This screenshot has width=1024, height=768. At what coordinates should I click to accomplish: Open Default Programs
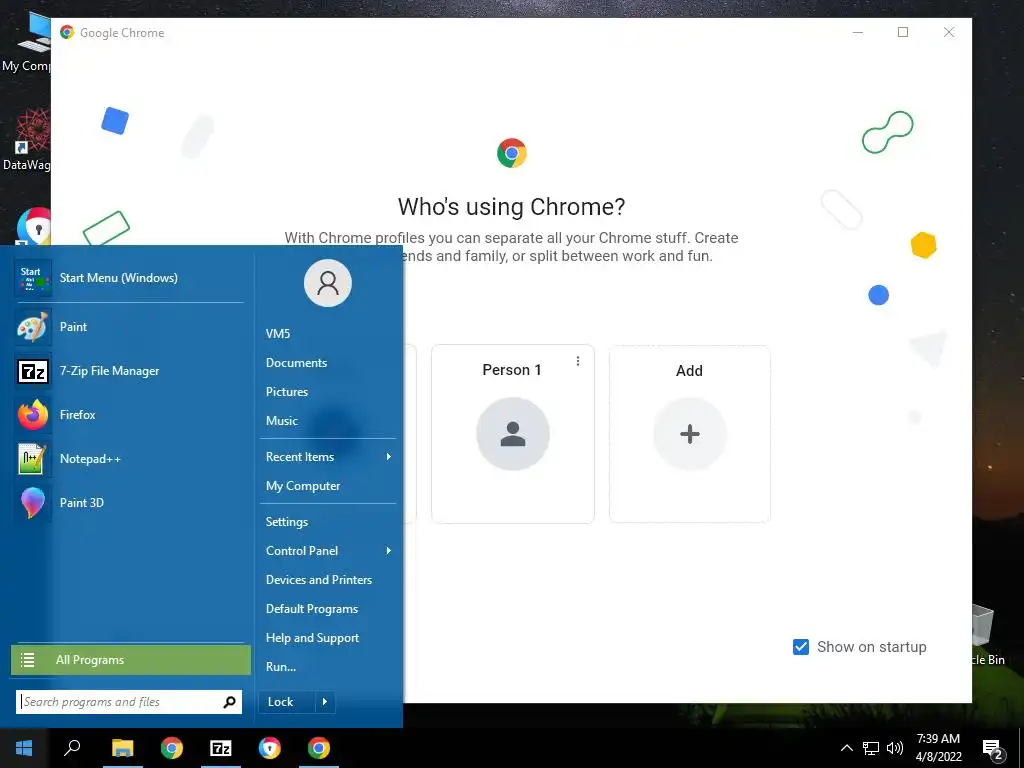[312, 609]
